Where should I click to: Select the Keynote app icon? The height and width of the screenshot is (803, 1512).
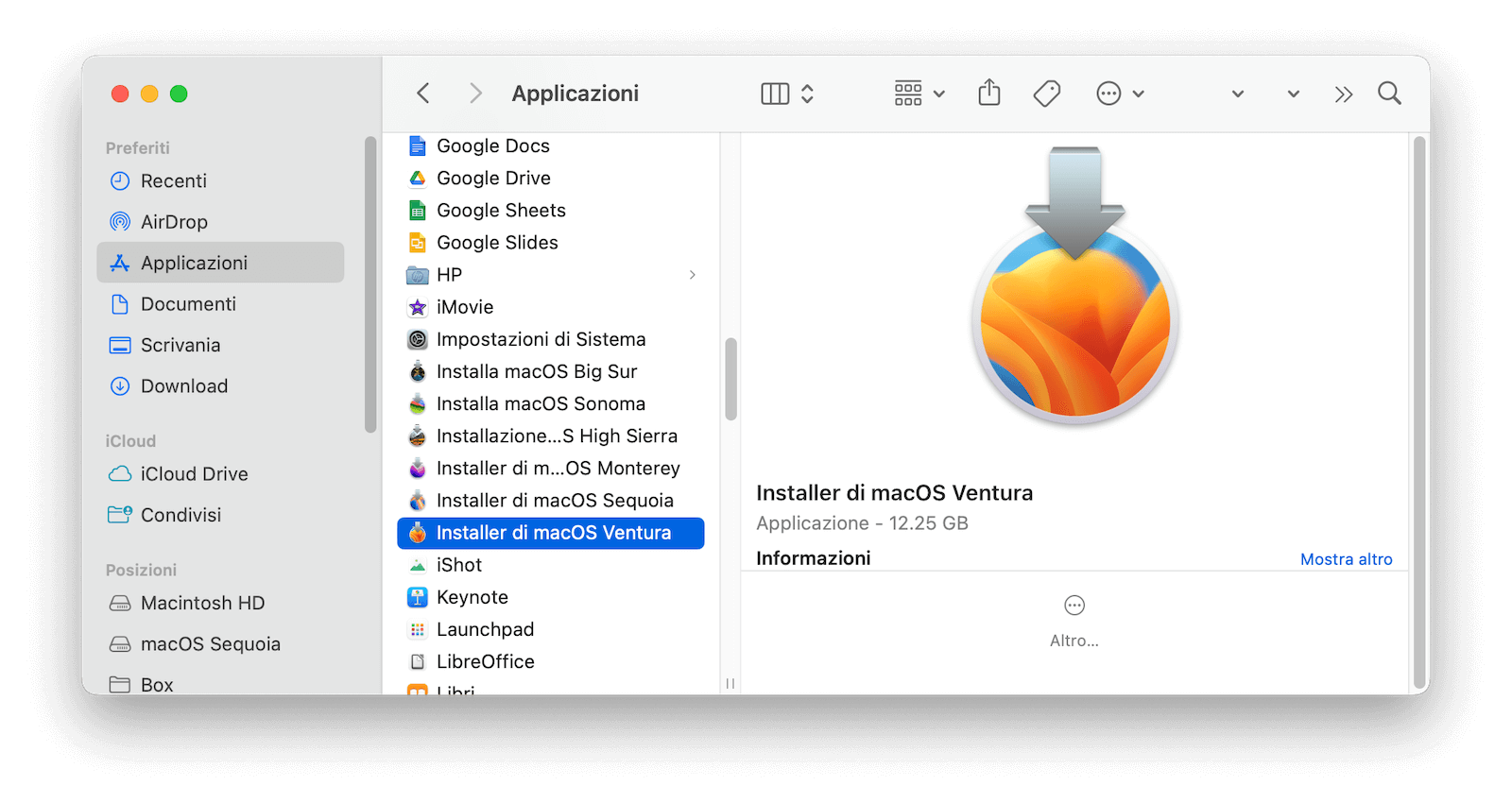click(418, 597)
